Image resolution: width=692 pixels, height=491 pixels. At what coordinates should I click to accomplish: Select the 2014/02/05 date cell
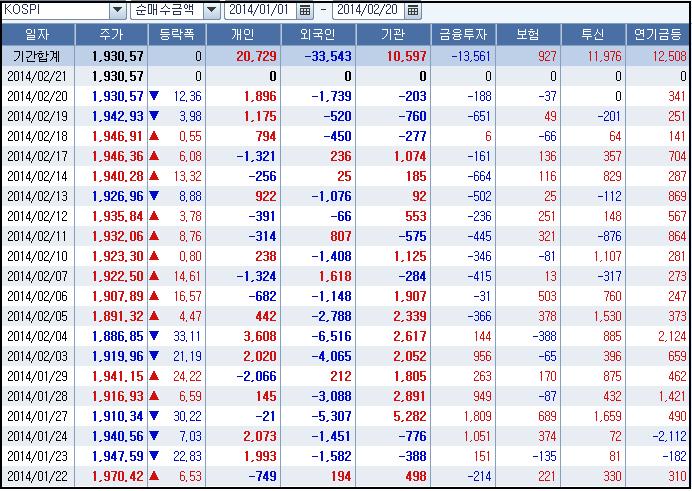click(38, 316)
